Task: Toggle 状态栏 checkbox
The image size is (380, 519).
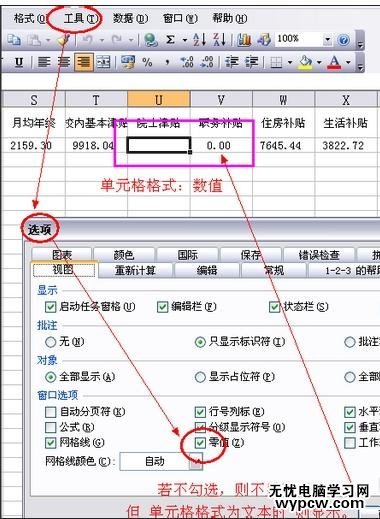Action: pos(274,307)
